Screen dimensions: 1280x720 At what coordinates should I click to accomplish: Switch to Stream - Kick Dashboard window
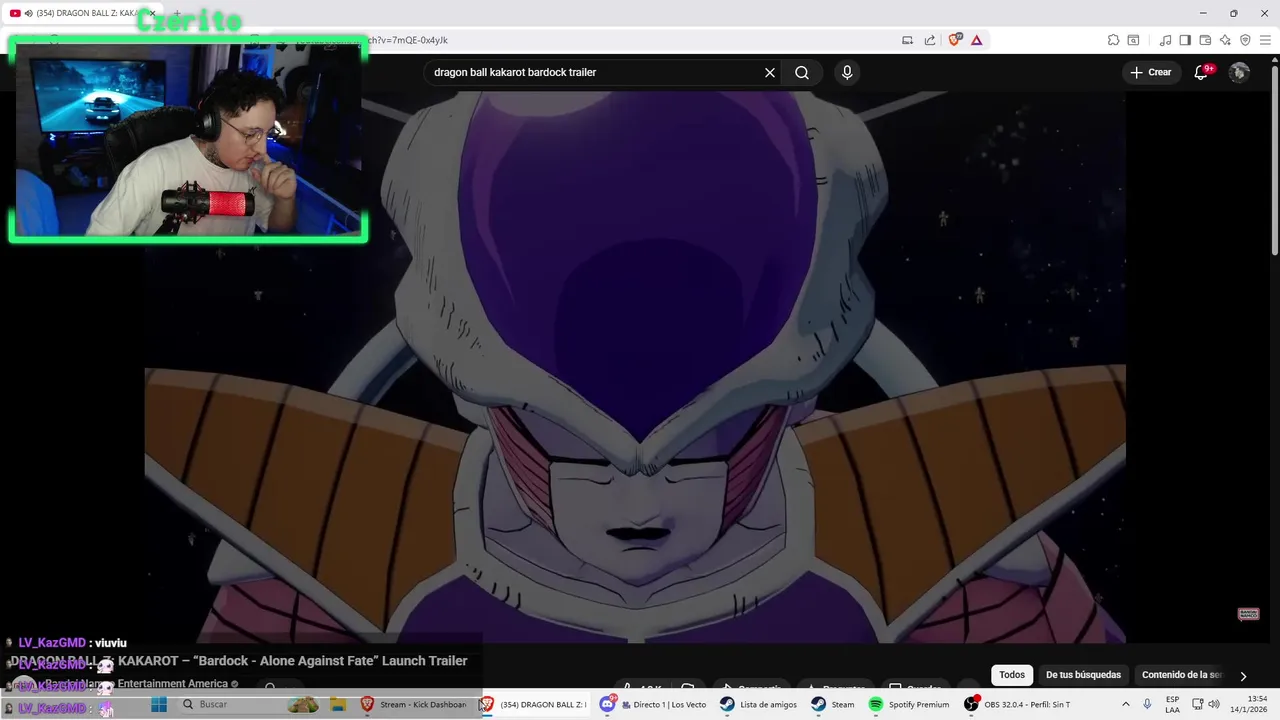(x=414, y=704)
